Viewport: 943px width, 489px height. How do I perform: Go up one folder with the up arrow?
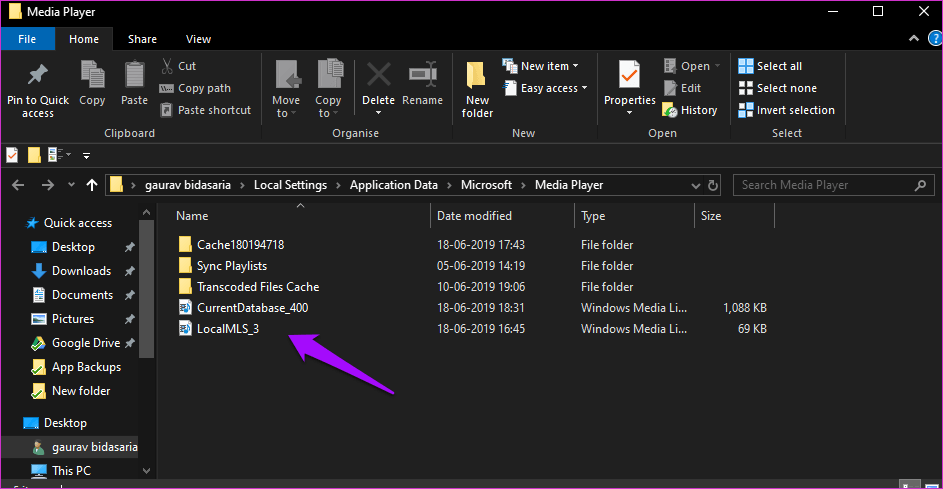(x=91, y=185)
